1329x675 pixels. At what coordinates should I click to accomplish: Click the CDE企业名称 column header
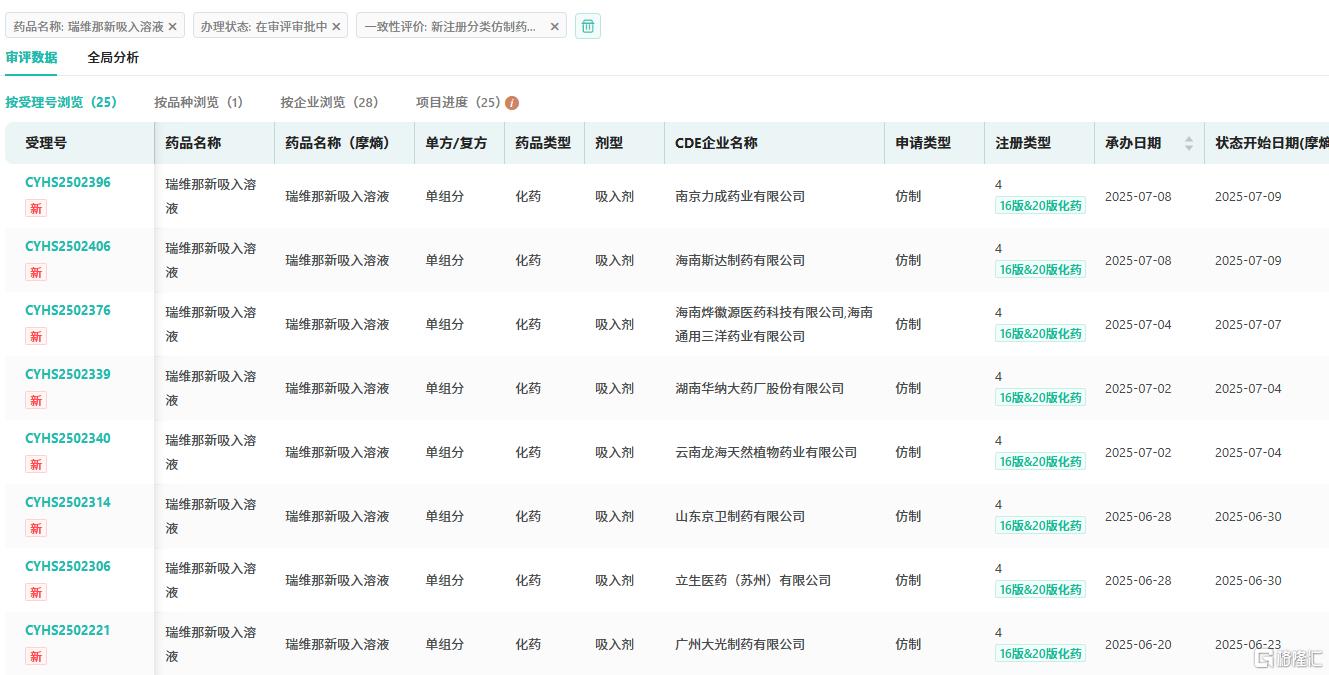click(716, 143)
